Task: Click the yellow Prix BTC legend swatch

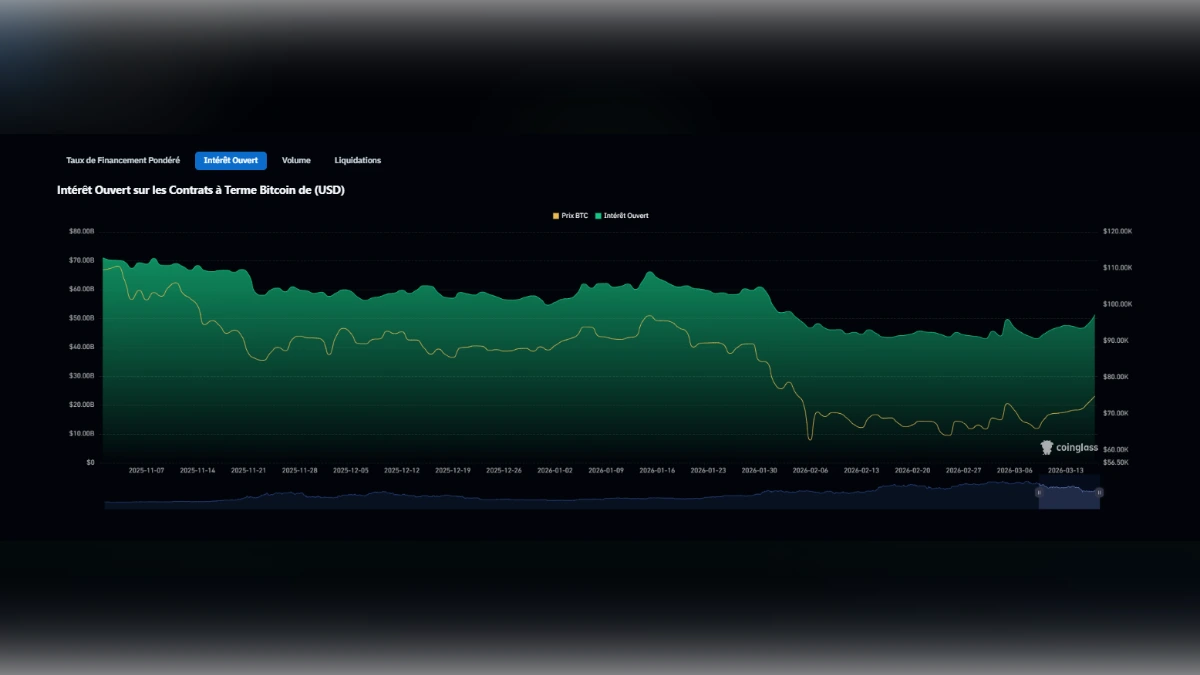Action: [554, 215]
